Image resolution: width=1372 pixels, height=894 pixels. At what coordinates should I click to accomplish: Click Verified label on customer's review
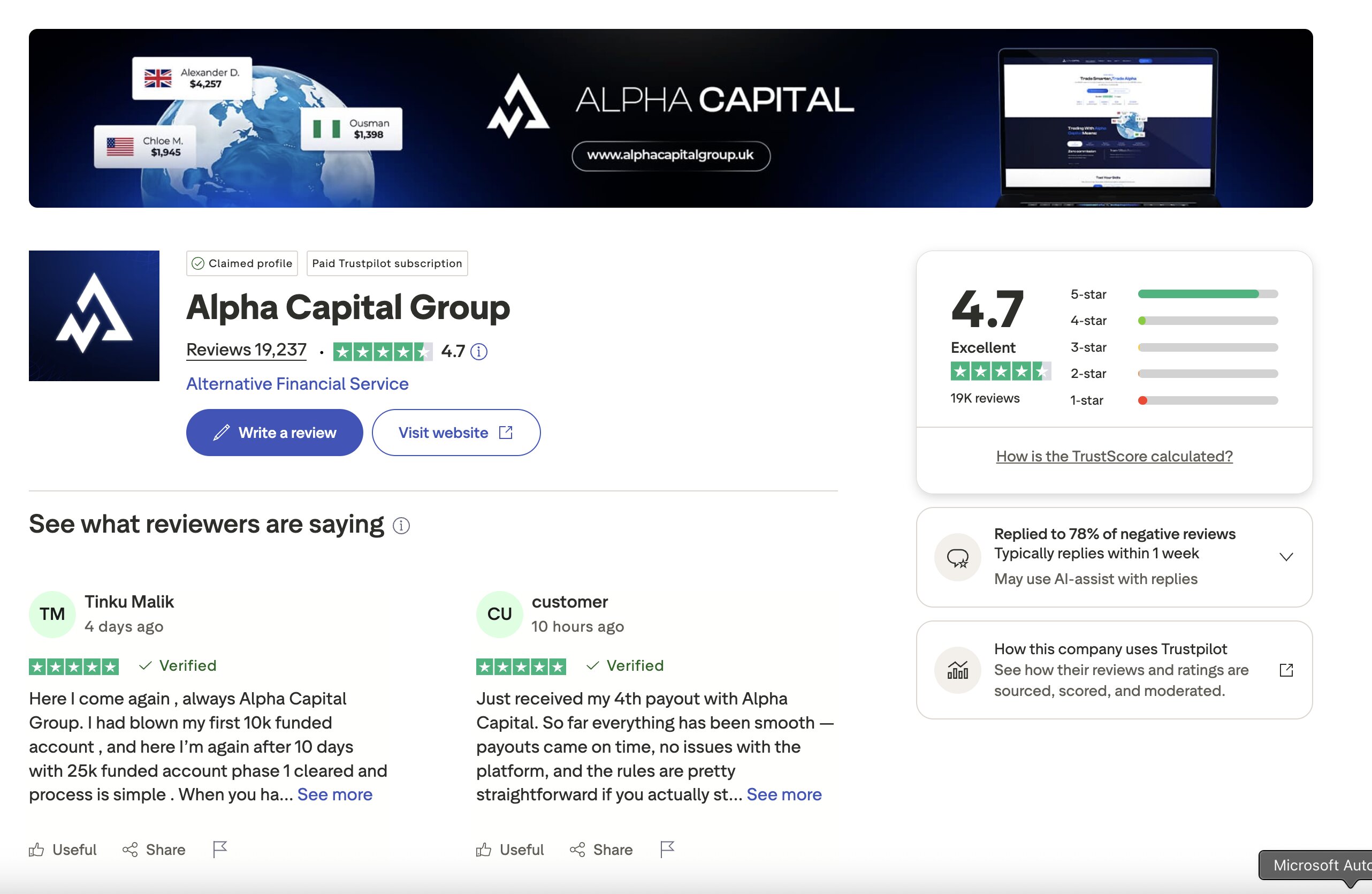625,665
